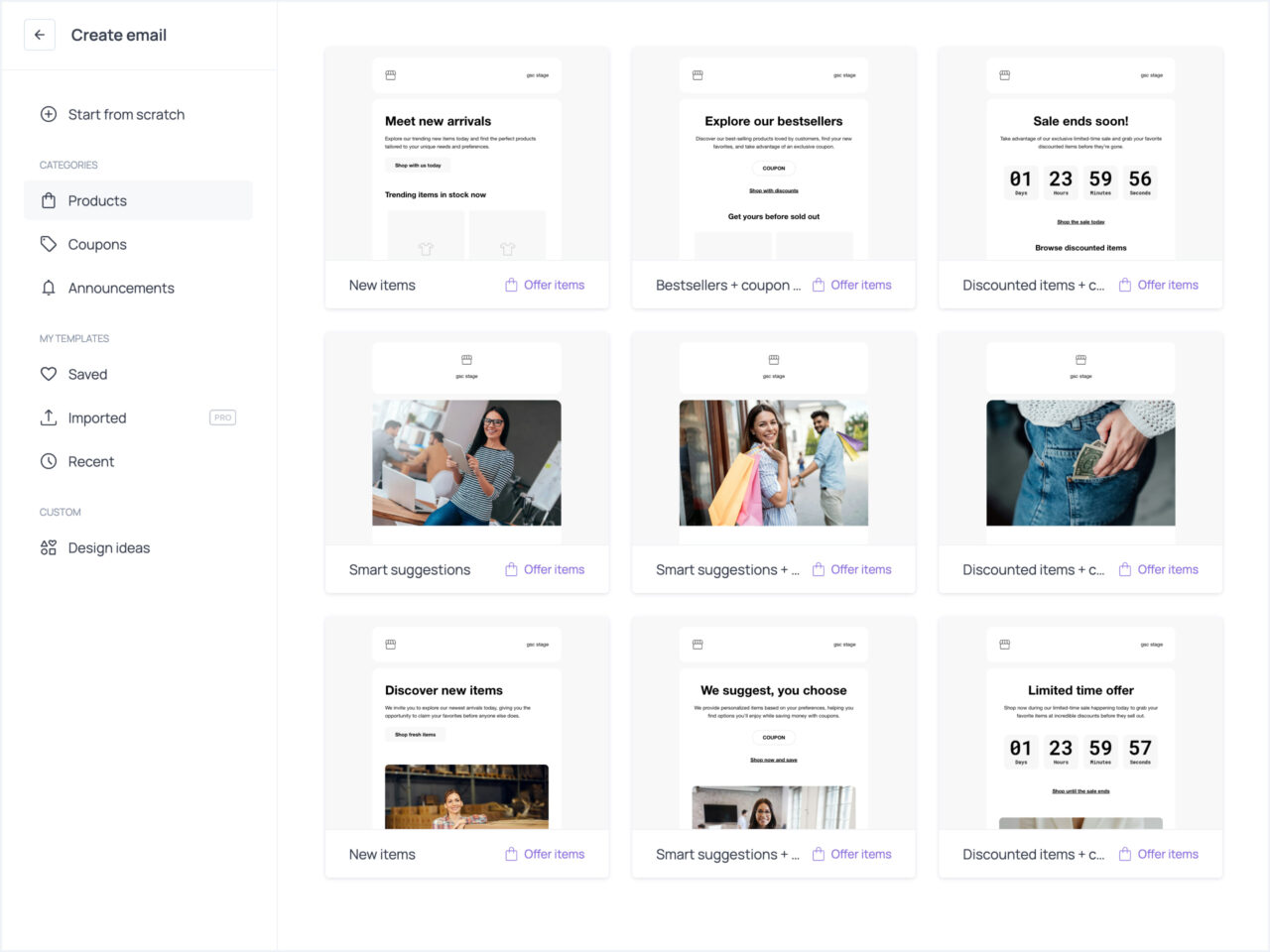Click the PRO badge next to Imported
Image resolution: width=1270 pixels, height=952 pixels.
click(x=222, y=417)
